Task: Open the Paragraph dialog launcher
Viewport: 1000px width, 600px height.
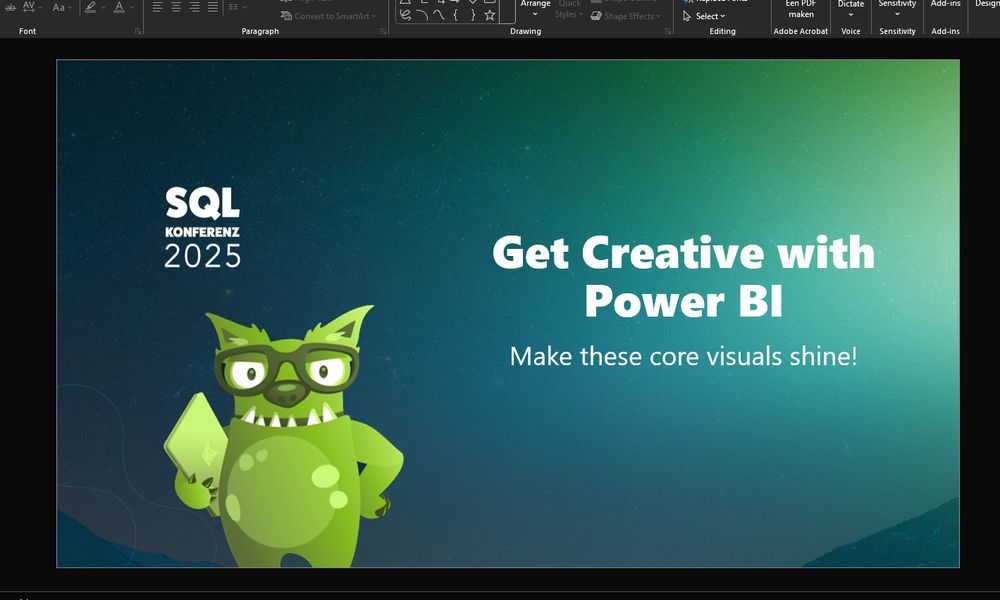Action: 383,31
